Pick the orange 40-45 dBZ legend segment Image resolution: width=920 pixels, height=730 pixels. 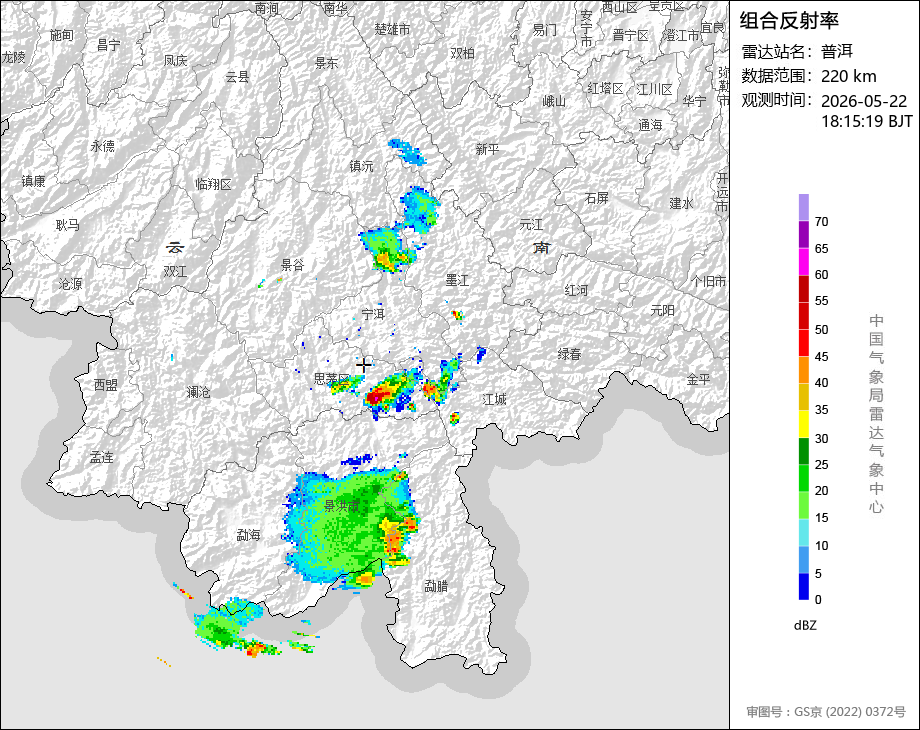tap(804, 370)
